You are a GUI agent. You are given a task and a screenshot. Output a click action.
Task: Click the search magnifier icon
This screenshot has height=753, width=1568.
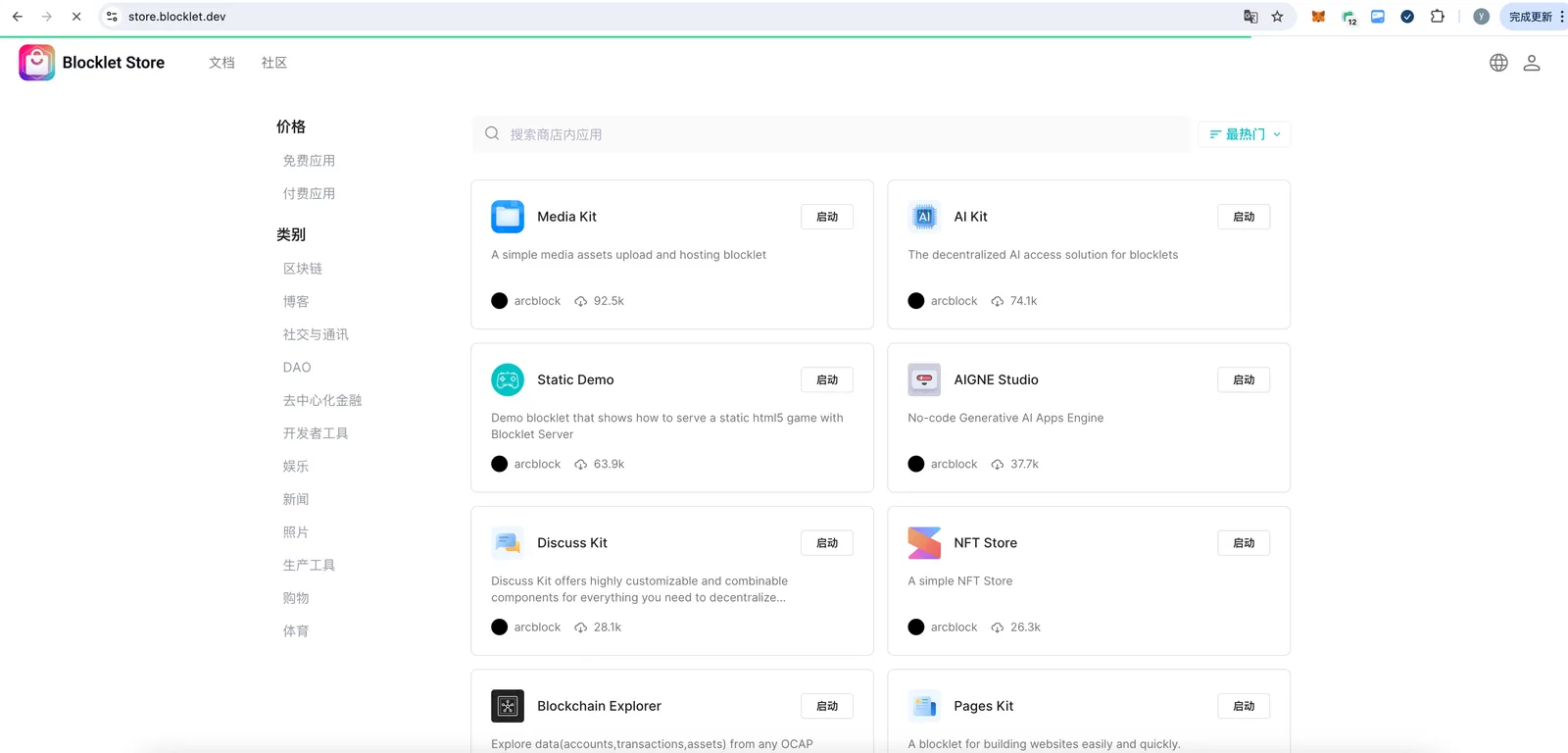pyautogui.click(x=492, y=133)
